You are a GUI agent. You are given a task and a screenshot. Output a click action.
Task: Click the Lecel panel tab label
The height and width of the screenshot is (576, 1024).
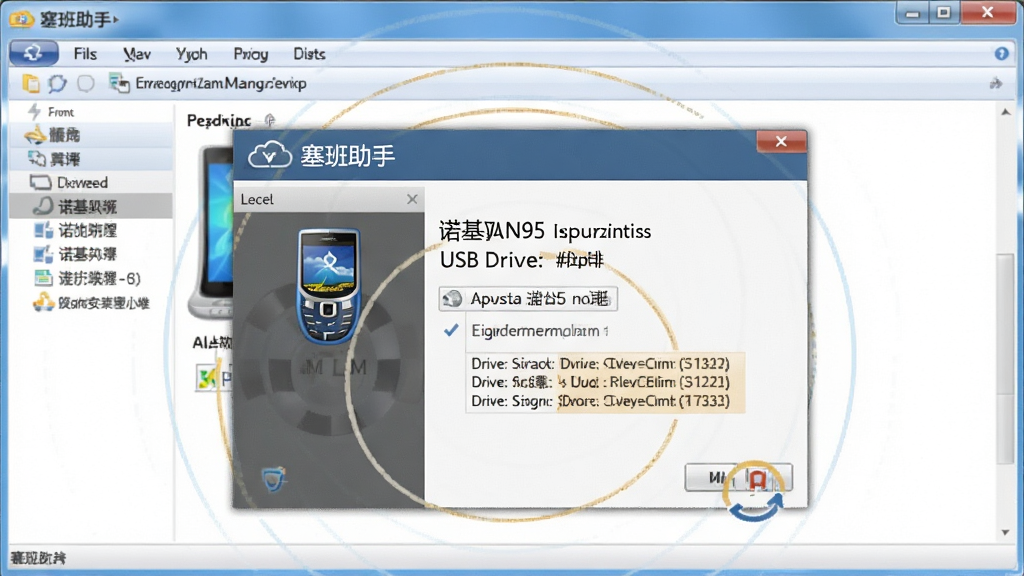257,200
